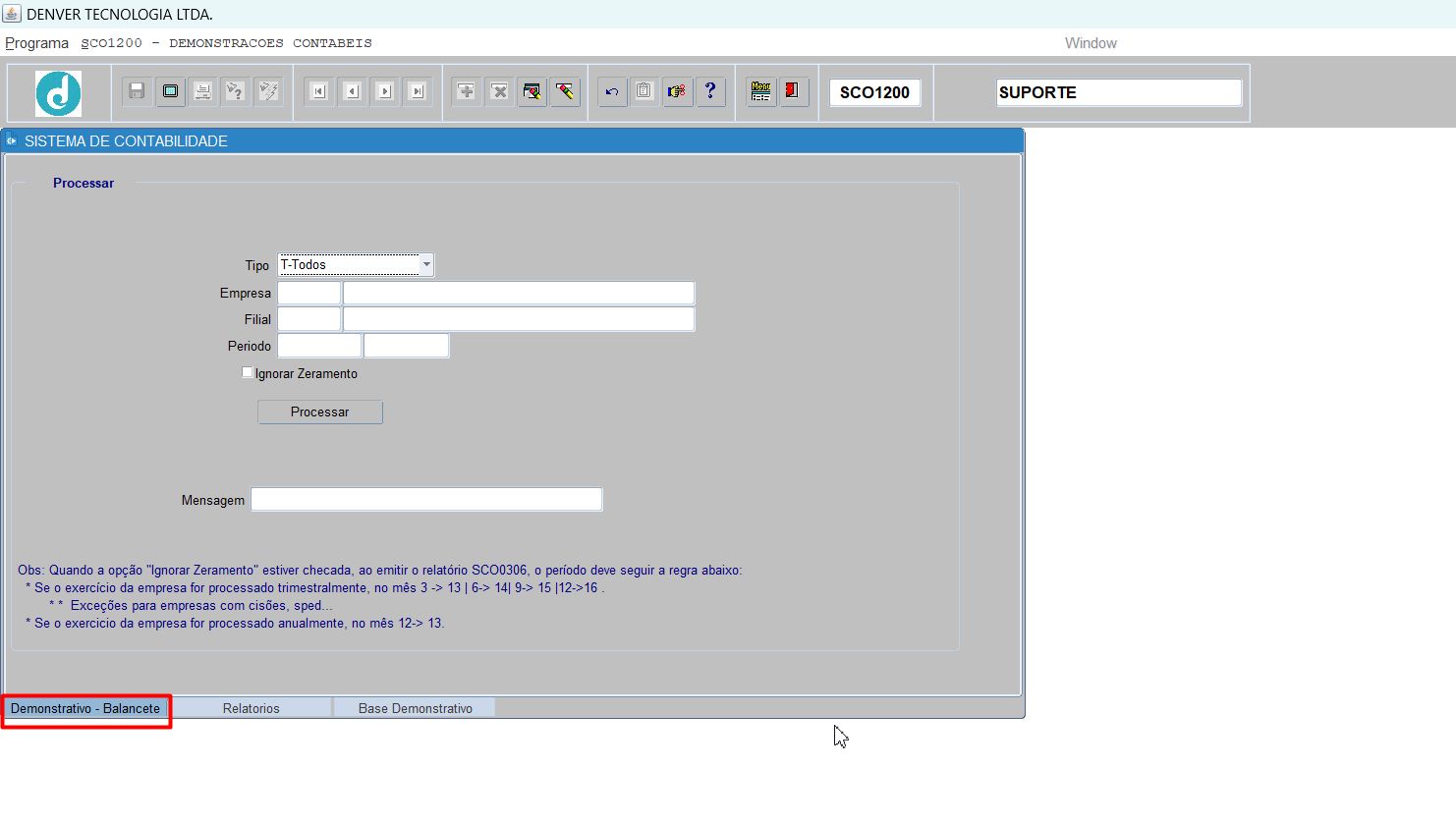Image resolution: width=1456 pixels, height=824 pixels.
Task: Toggle the Ignorar Zeramento checkbox
Action: [x=248, y=373]
